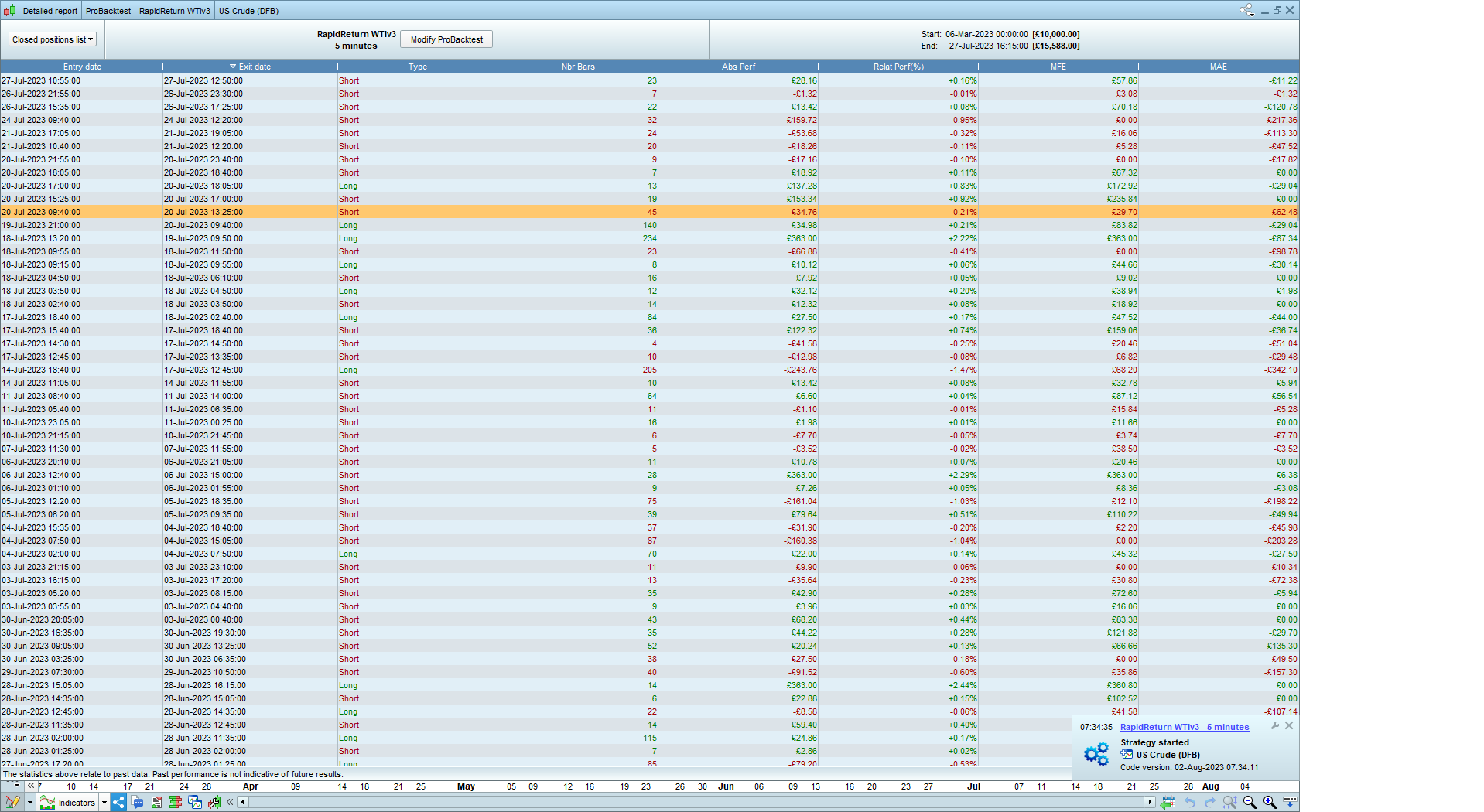Open the chat messages icon
1484x812 pixels.
pyautogui.click(x=138, y=802)
